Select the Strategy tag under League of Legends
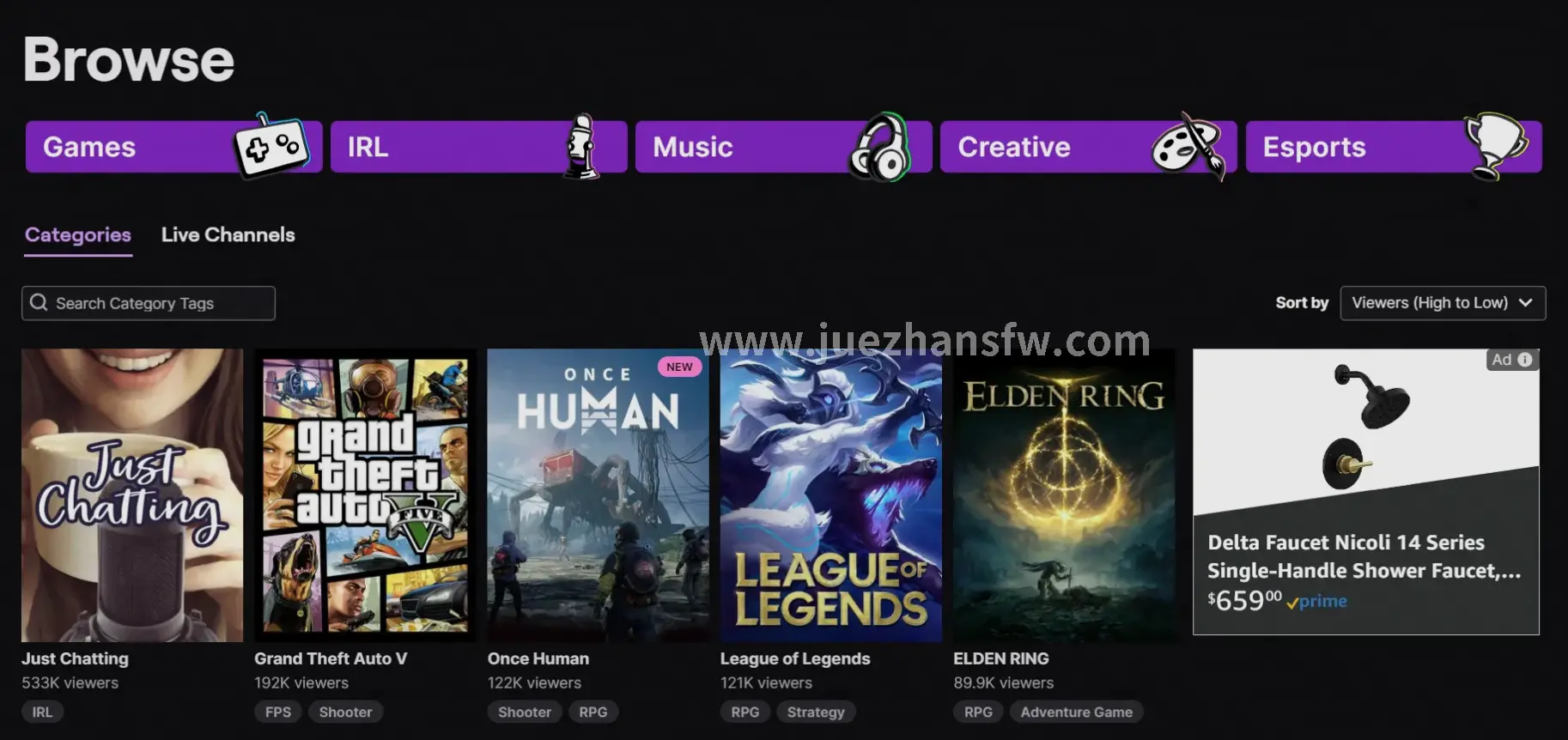 coord(816,712)
